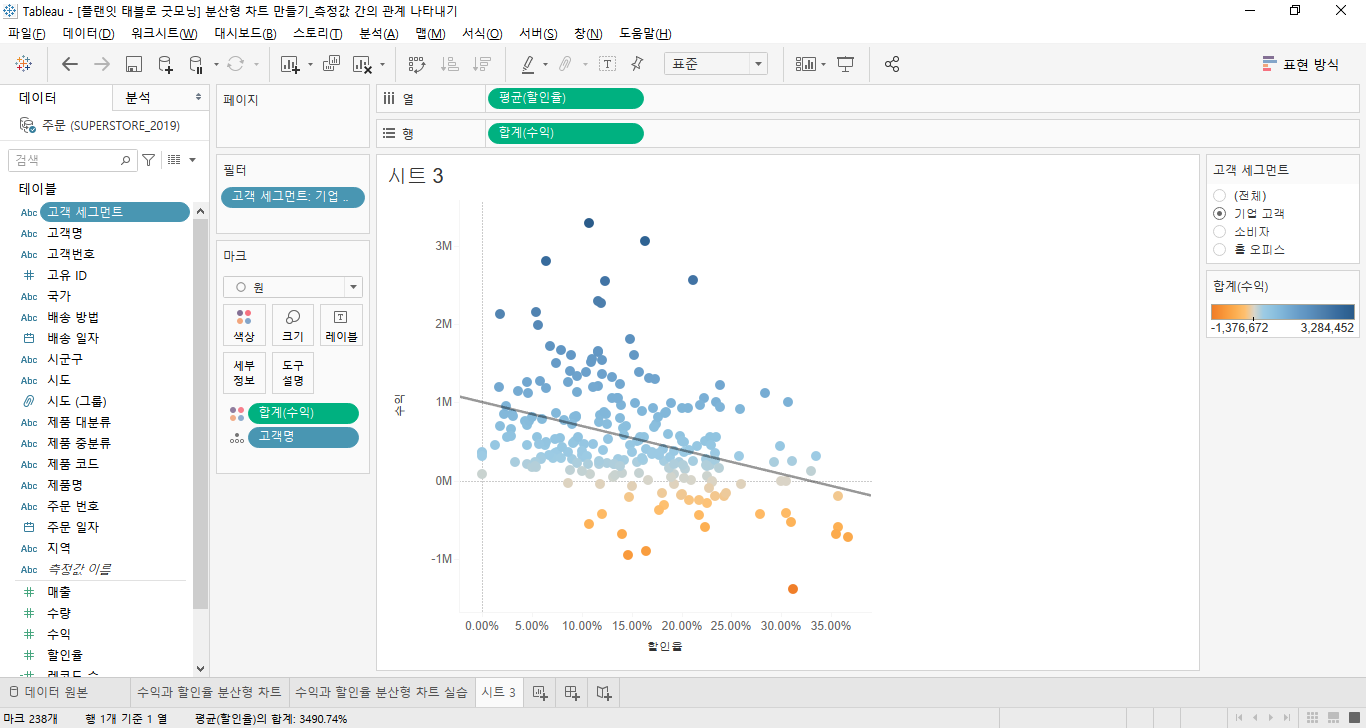Click the undo back arrow
This screenshot has width=1366, height=728.
[x=70, y=64]
